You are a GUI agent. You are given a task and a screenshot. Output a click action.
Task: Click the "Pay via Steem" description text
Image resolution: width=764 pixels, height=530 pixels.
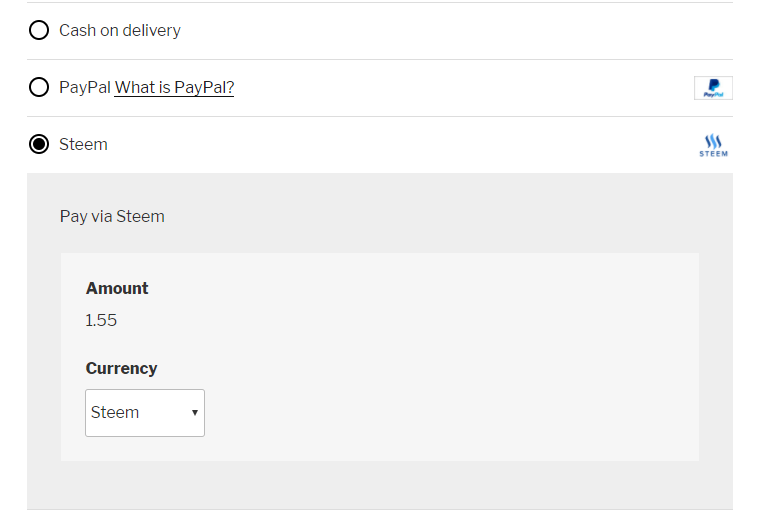point(112,216)
